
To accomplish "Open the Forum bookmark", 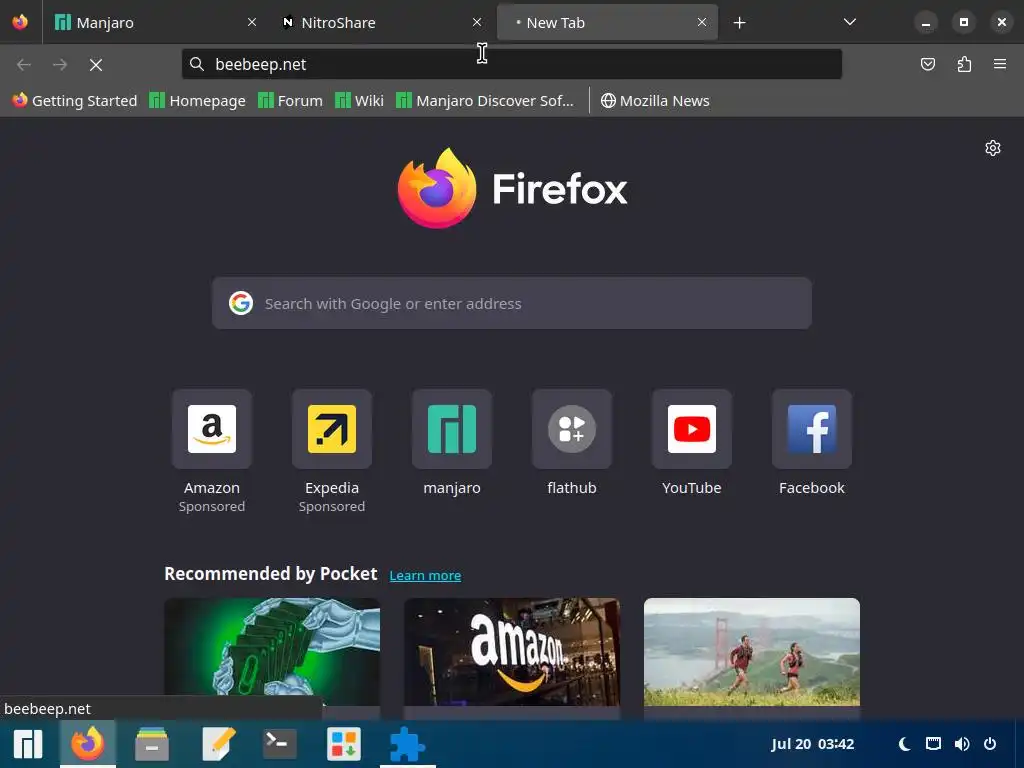I will click(x=291, y=101).
